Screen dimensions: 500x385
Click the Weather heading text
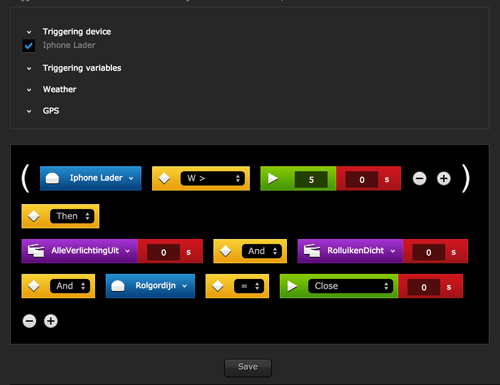[x=60, y=89]
